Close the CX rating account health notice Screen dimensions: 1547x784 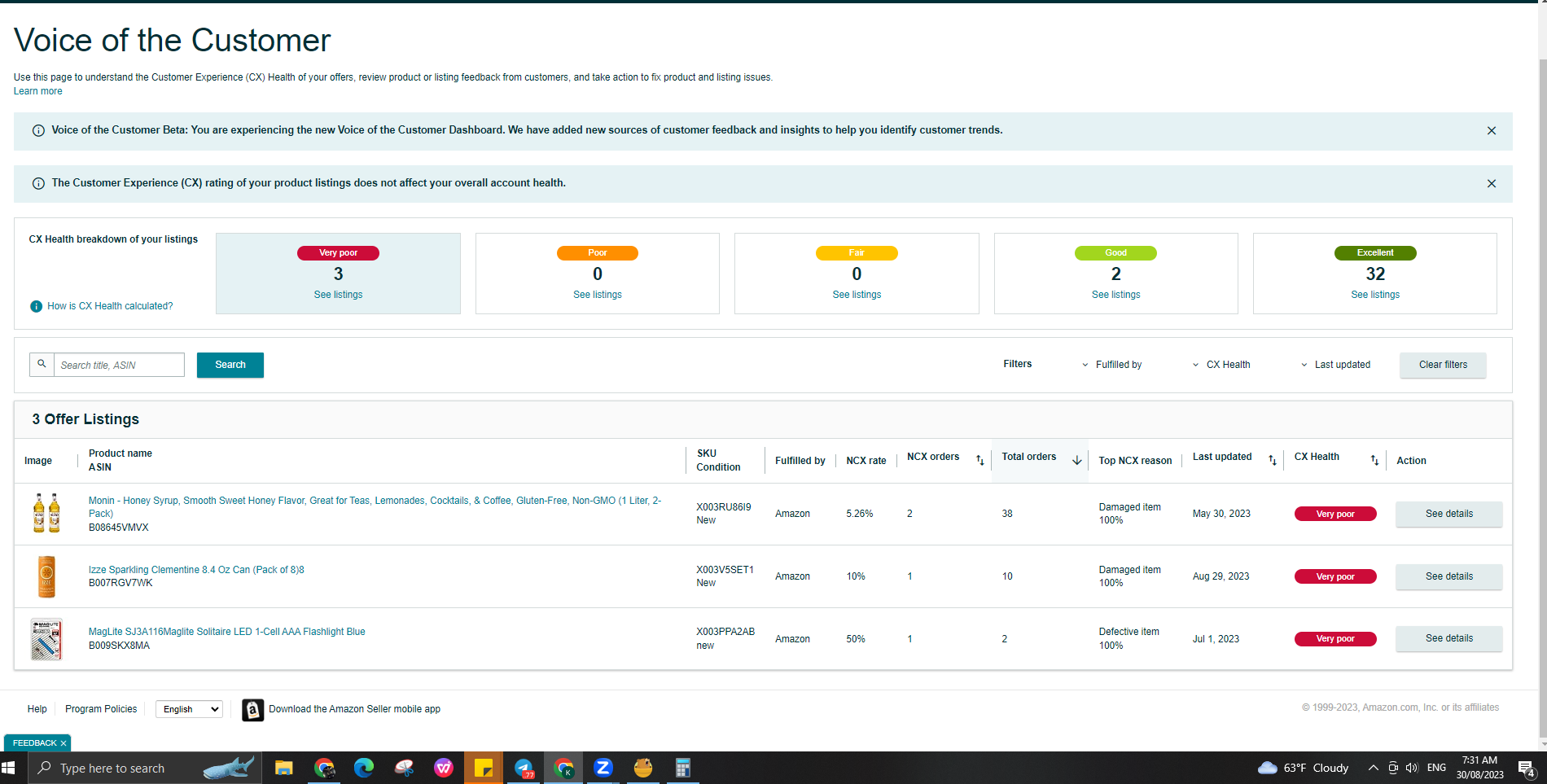1492,184
